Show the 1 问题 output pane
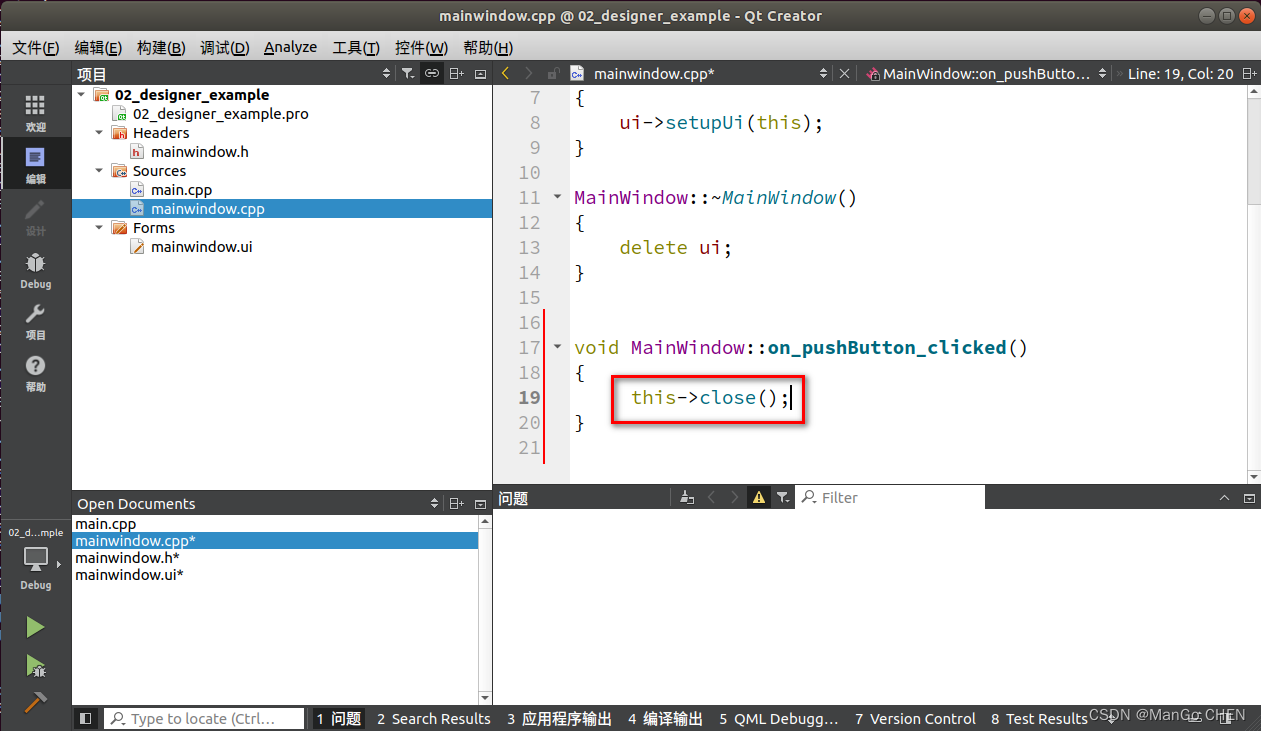The image size is (1261, 731). (338, 718)
